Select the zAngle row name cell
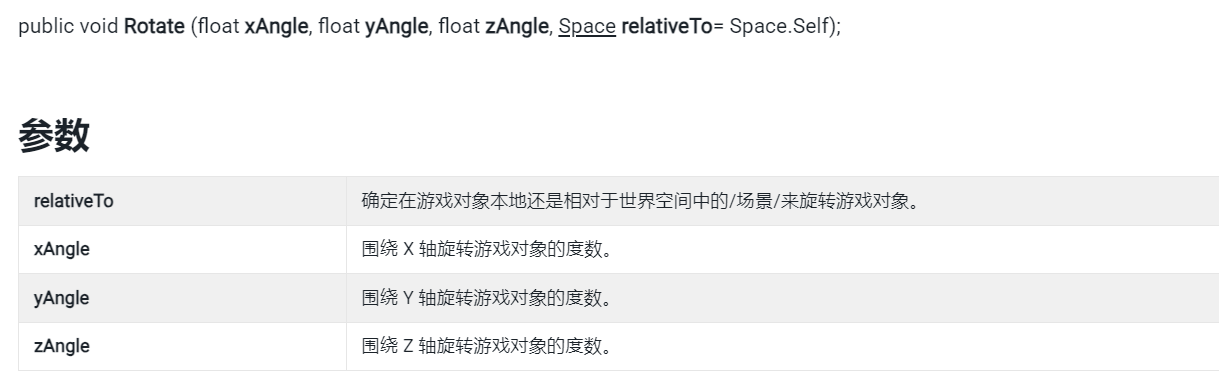The image size is (1219, 385). click(x=182, y=346)
